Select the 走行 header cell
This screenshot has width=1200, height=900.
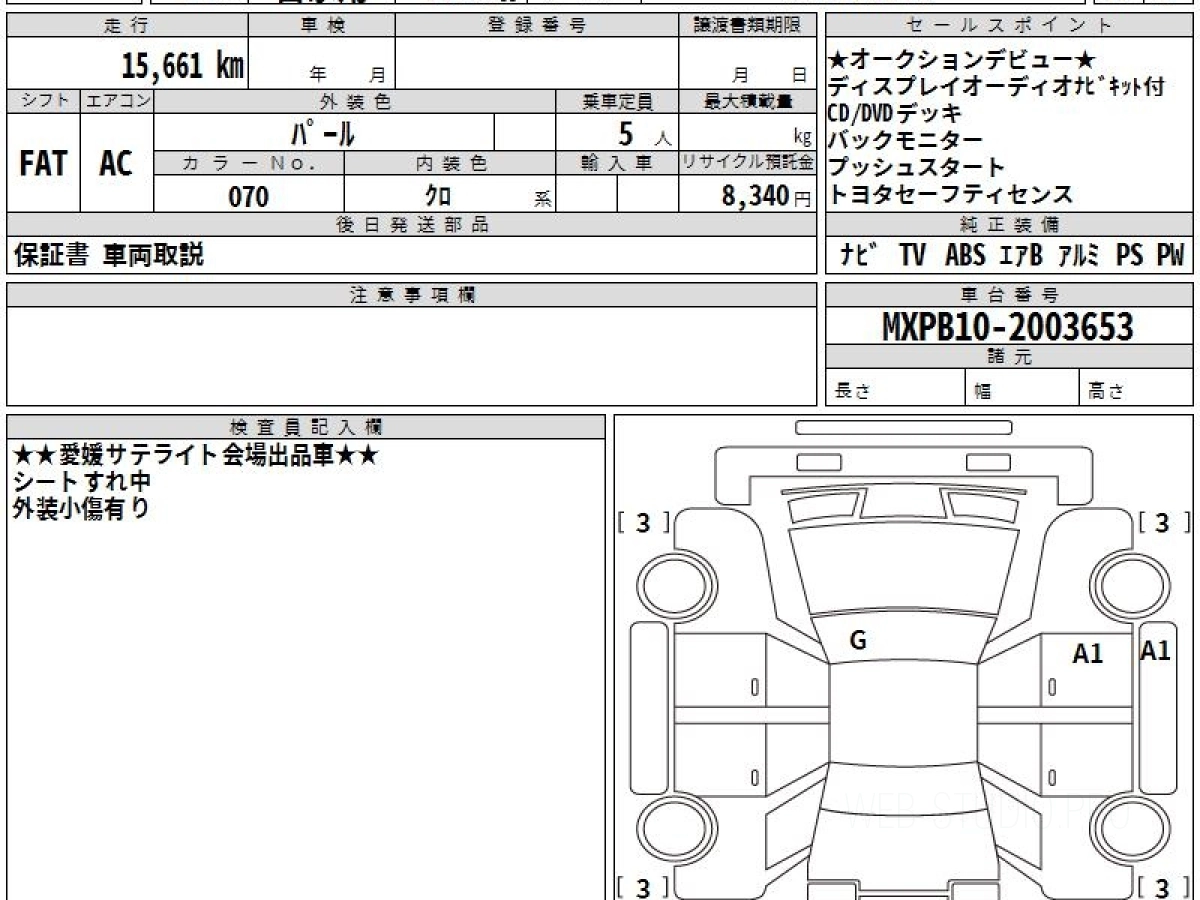click(126, 26)
